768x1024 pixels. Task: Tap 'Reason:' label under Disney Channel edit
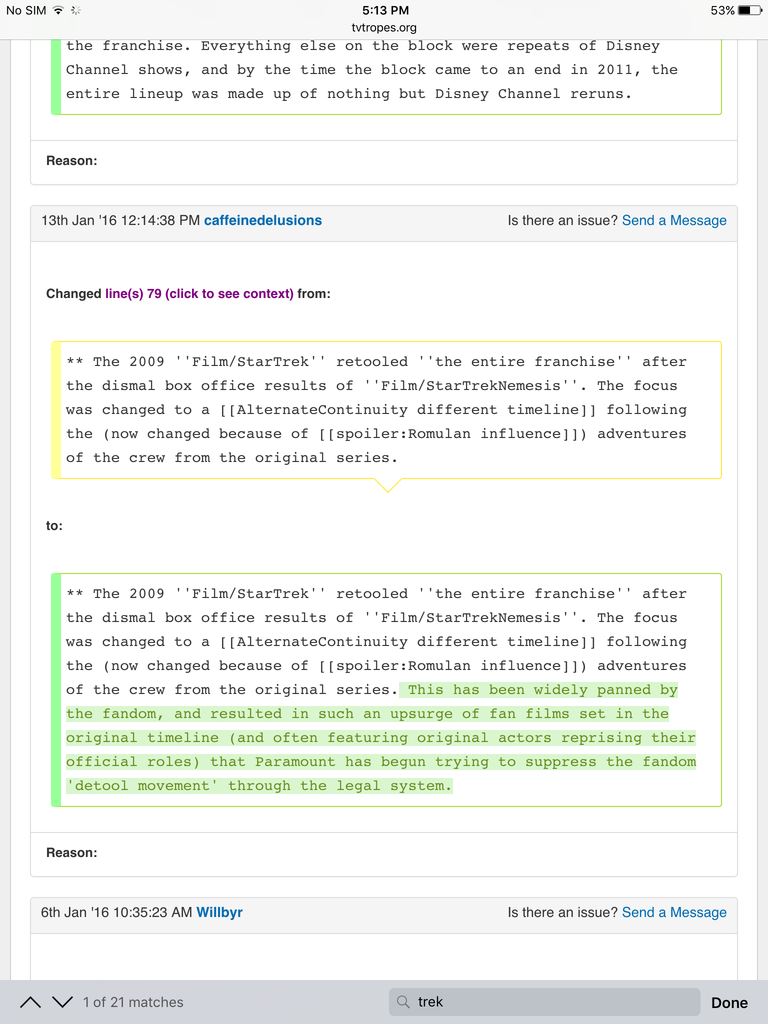(72, 161)
